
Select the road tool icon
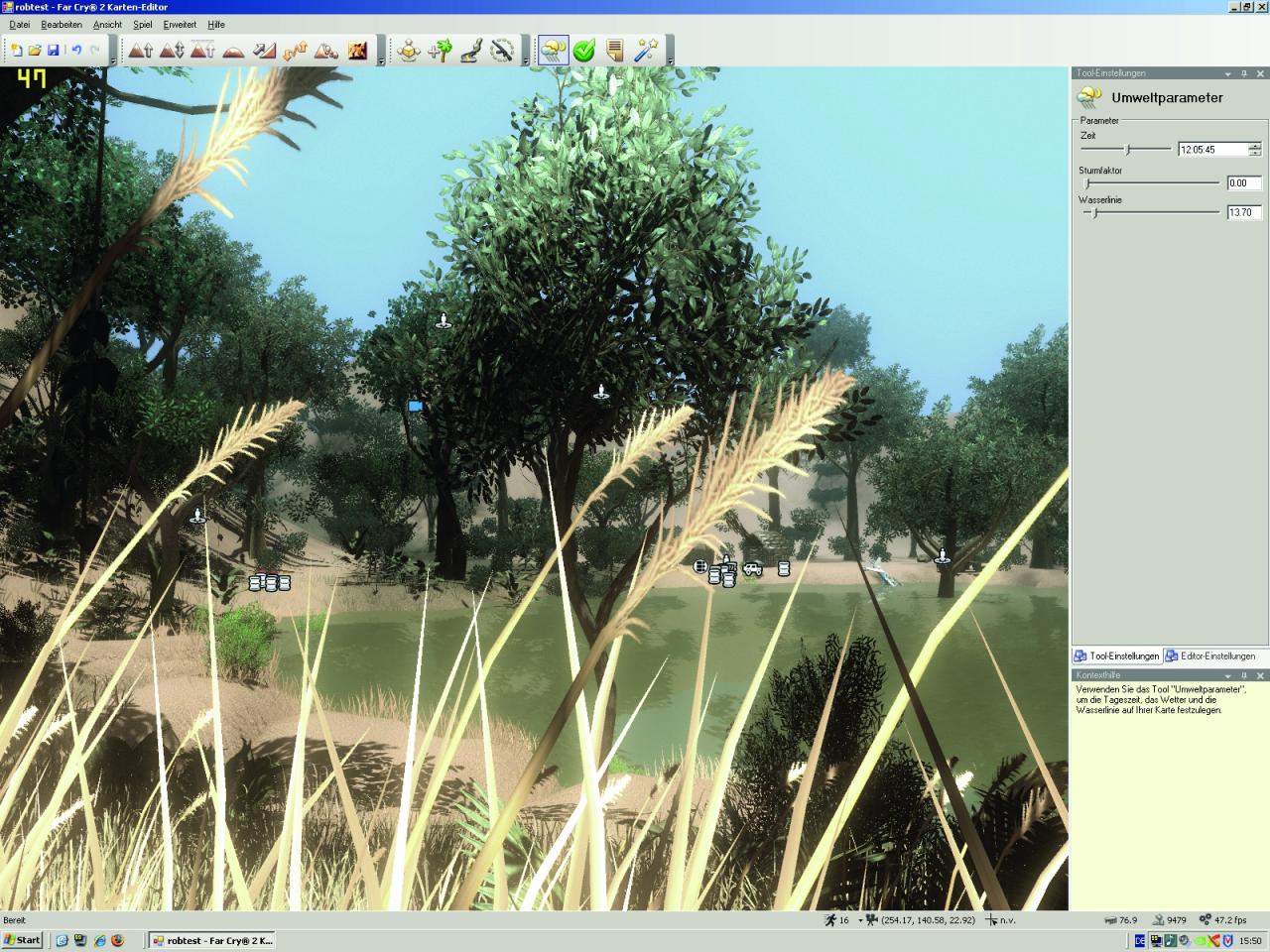click(x=470, y=50)
